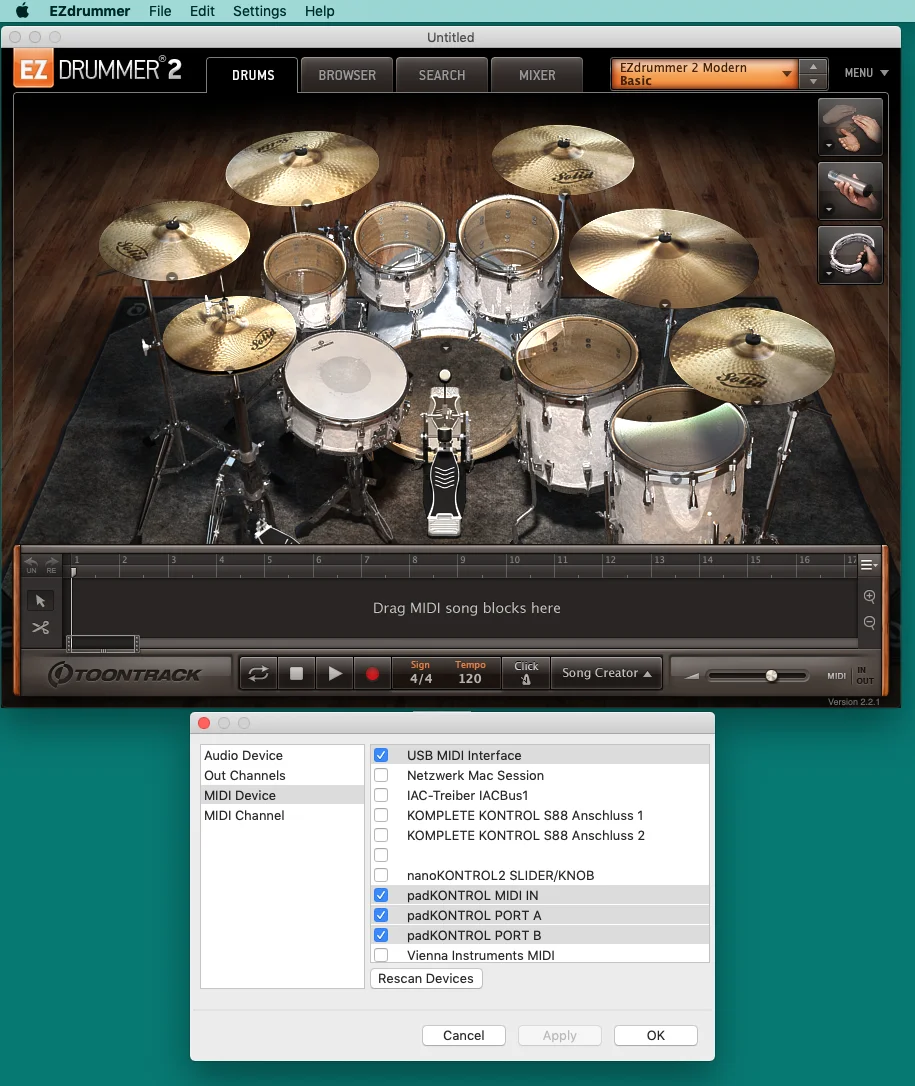Toggle the Click metronome

pos(526,673)
